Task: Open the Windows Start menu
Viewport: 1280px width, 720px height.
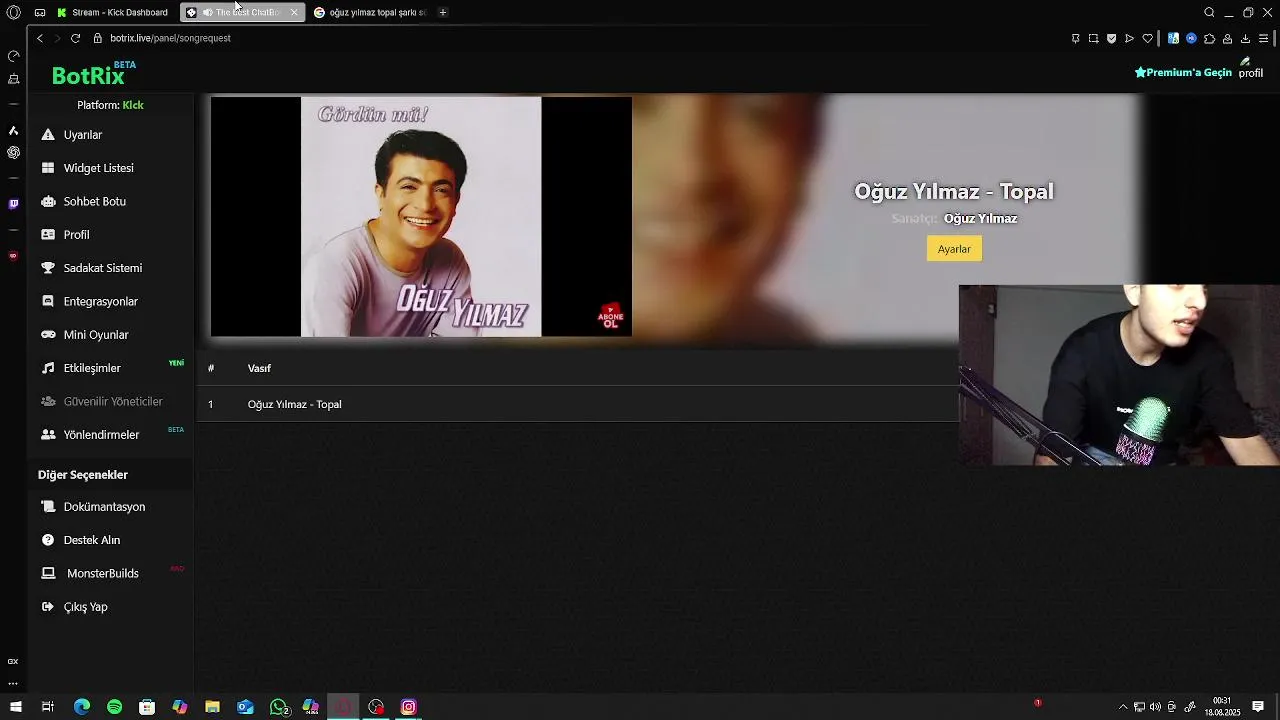Action: click(15, 707)
